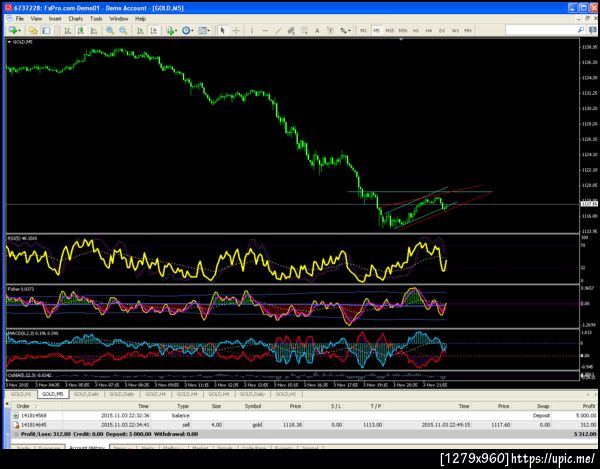Screen dimensions: 600x469
Task: Select the crosshair tool
Action: [236, 31]
